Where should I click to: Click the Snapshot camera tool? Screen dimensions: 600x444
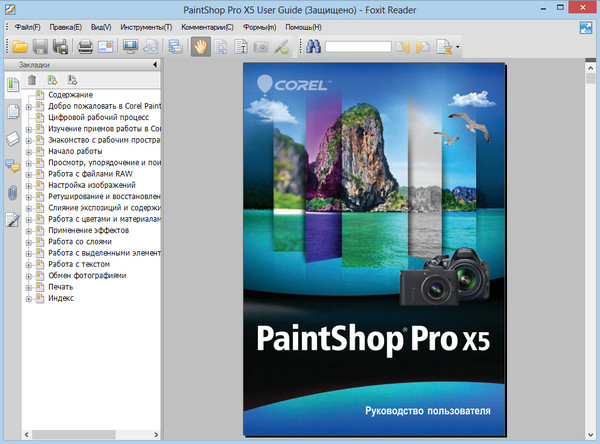pos(262,46)
